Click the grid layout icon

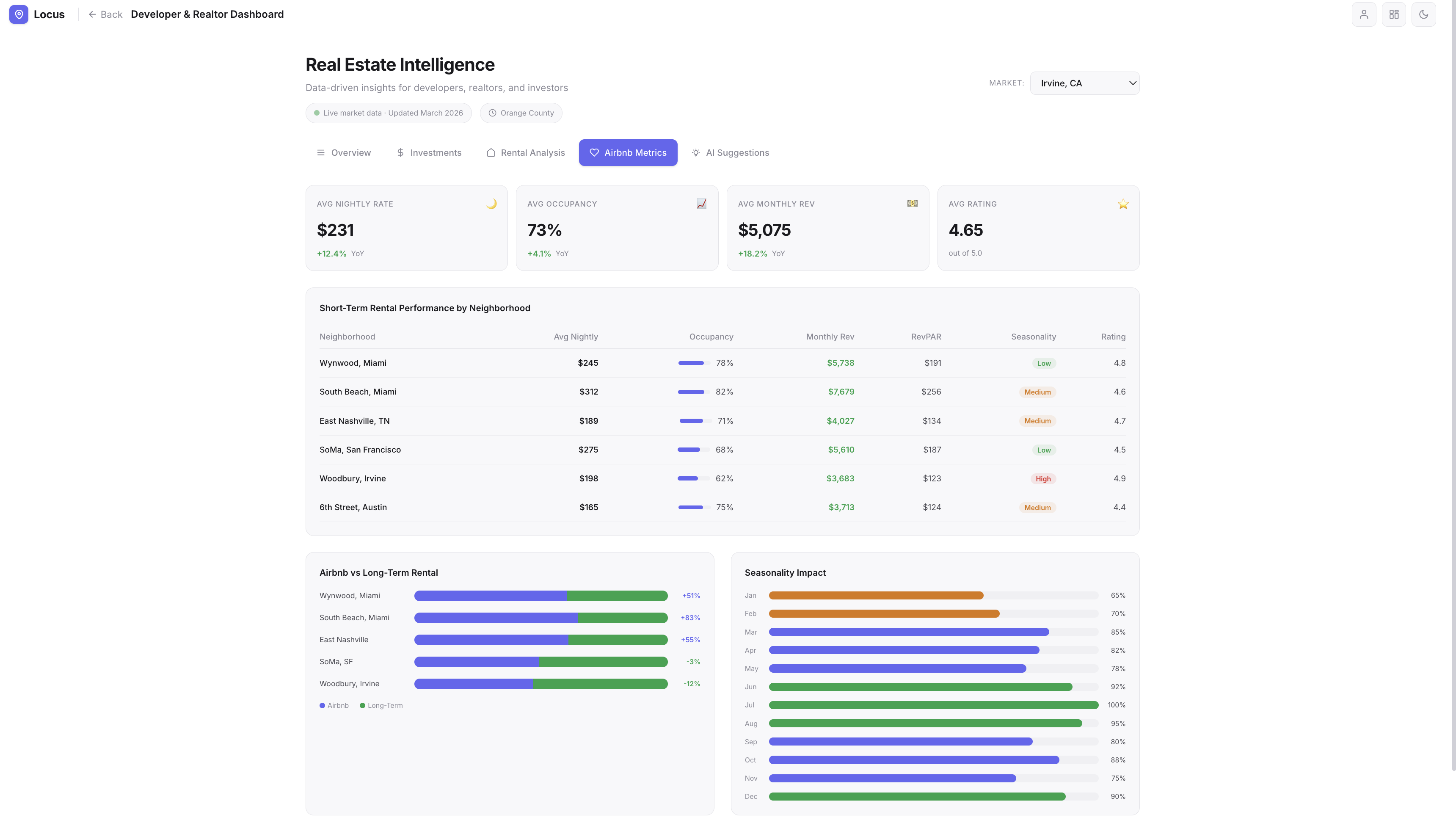tap(1394, 14)
